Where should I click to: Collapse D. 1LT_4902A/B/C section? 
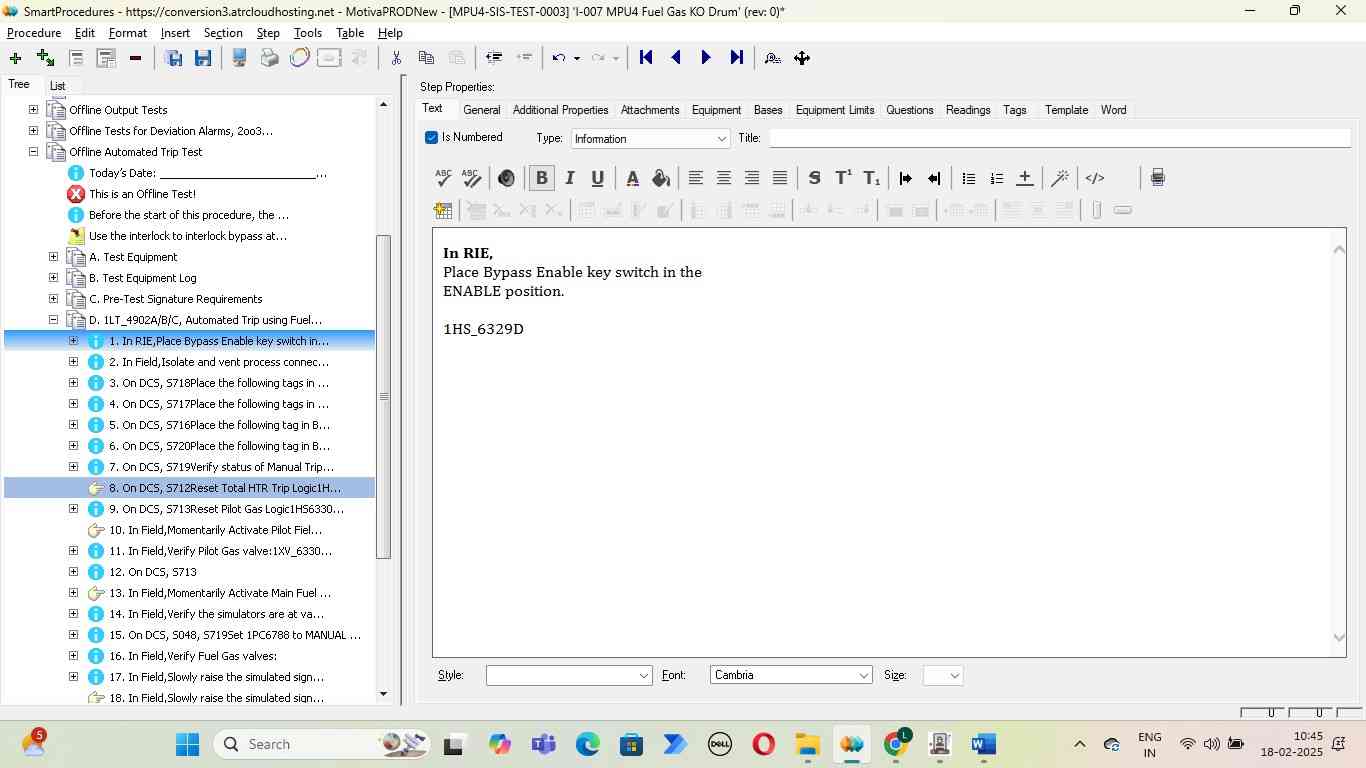coord(53,320)
